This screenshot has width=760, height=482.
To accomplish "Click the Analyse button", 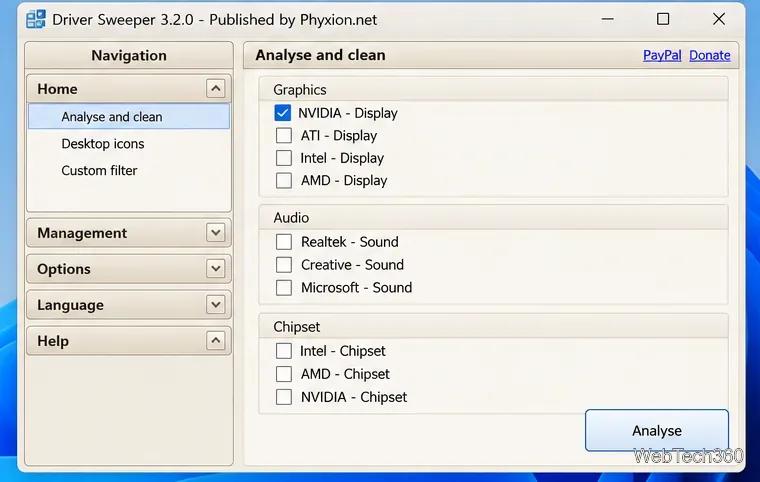I will [657, 431].
